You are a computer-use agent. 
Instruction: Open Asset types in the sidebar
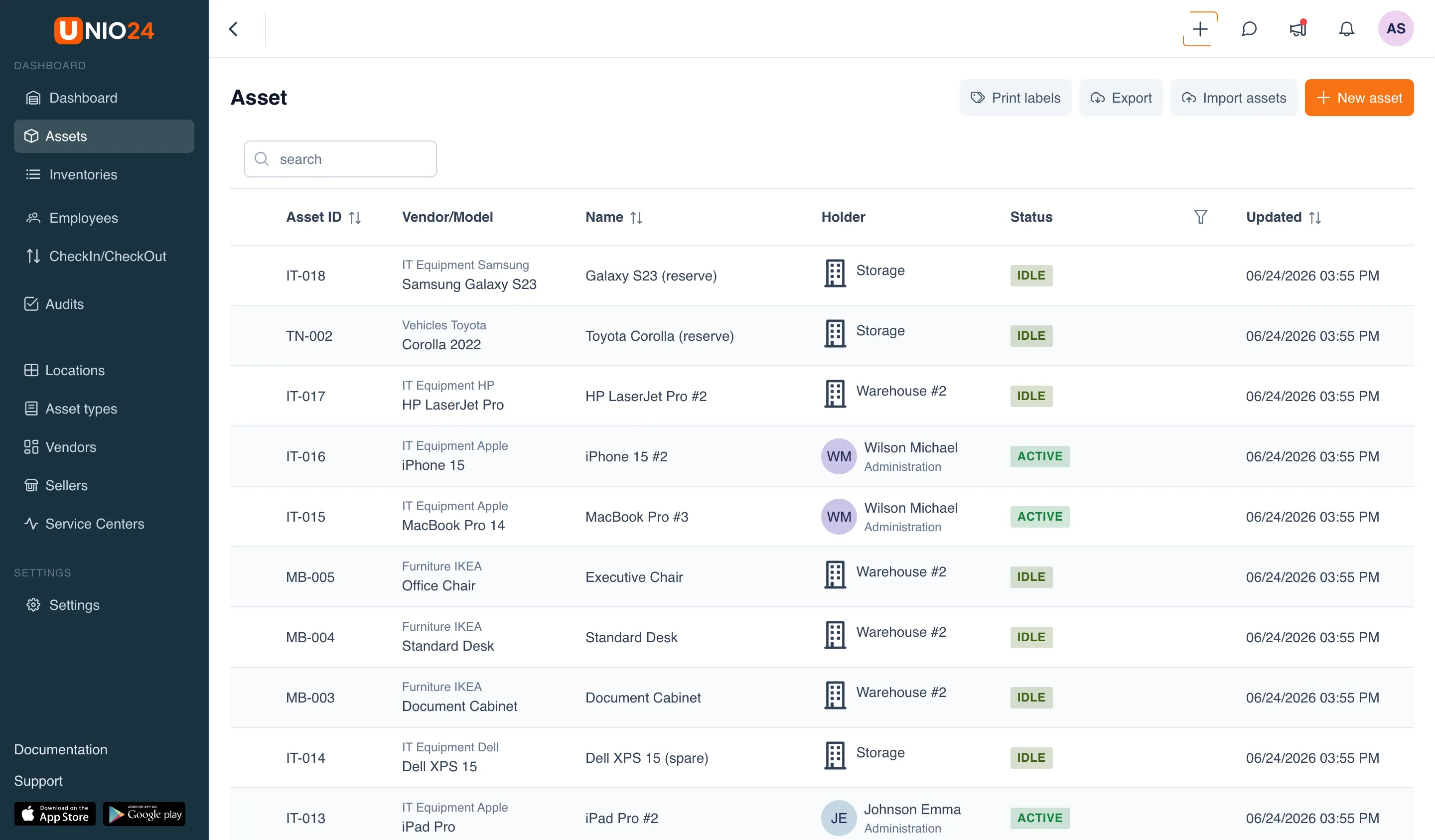pos(104,409)
